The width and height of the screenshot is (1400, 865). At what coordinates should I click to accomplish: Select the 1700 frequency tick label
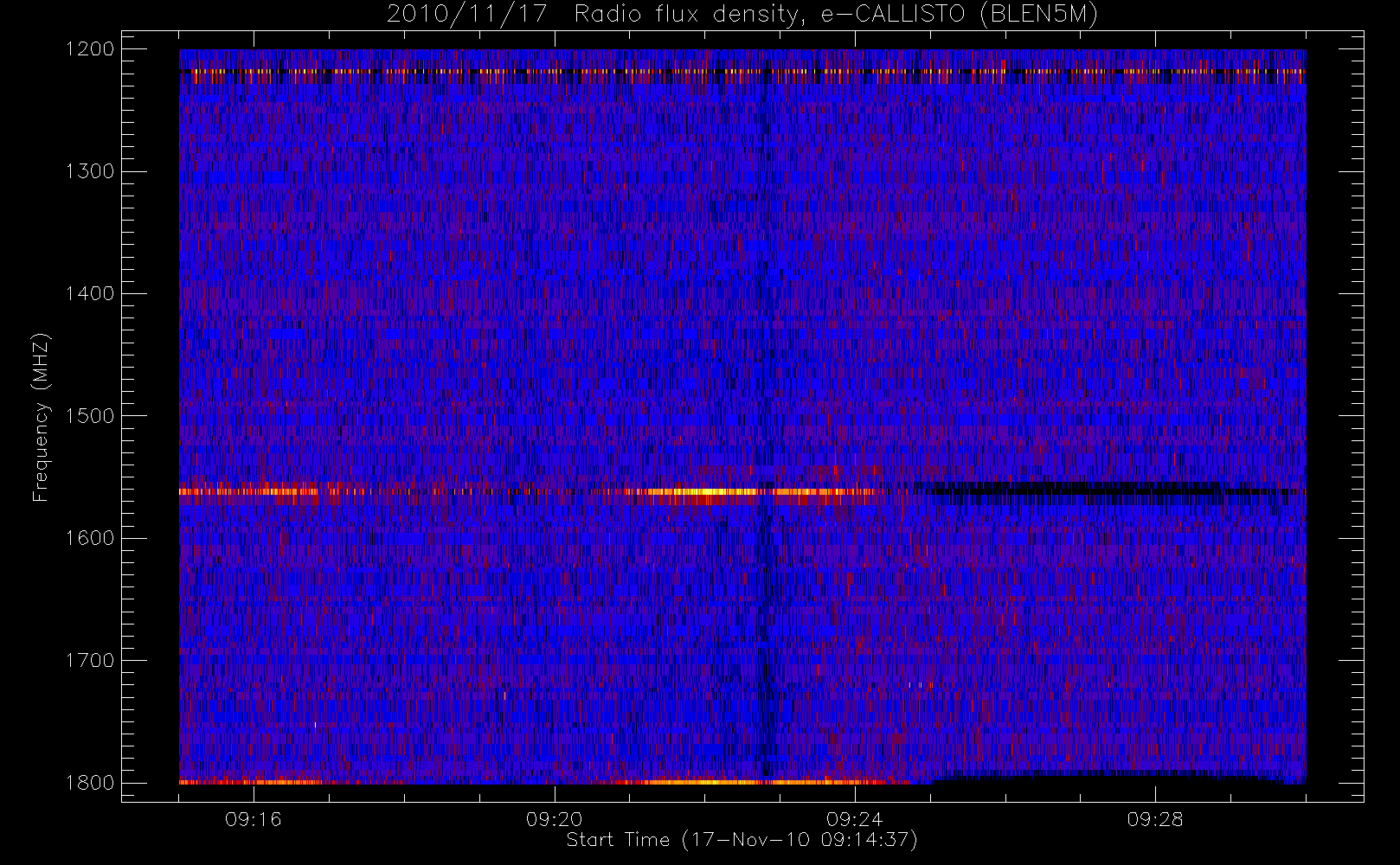tap(90, 660)
